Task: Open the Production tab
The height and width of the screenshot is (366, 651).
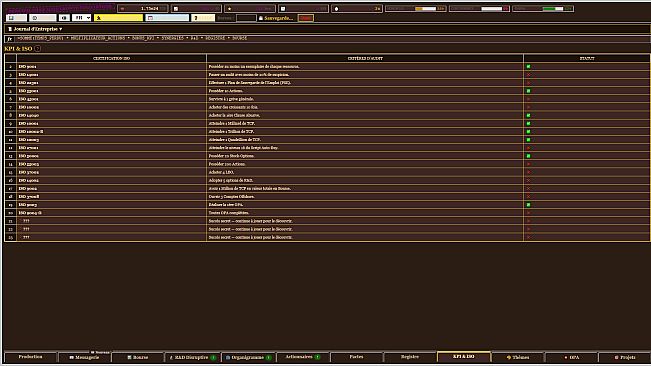Action: click(x=30, y=357)
